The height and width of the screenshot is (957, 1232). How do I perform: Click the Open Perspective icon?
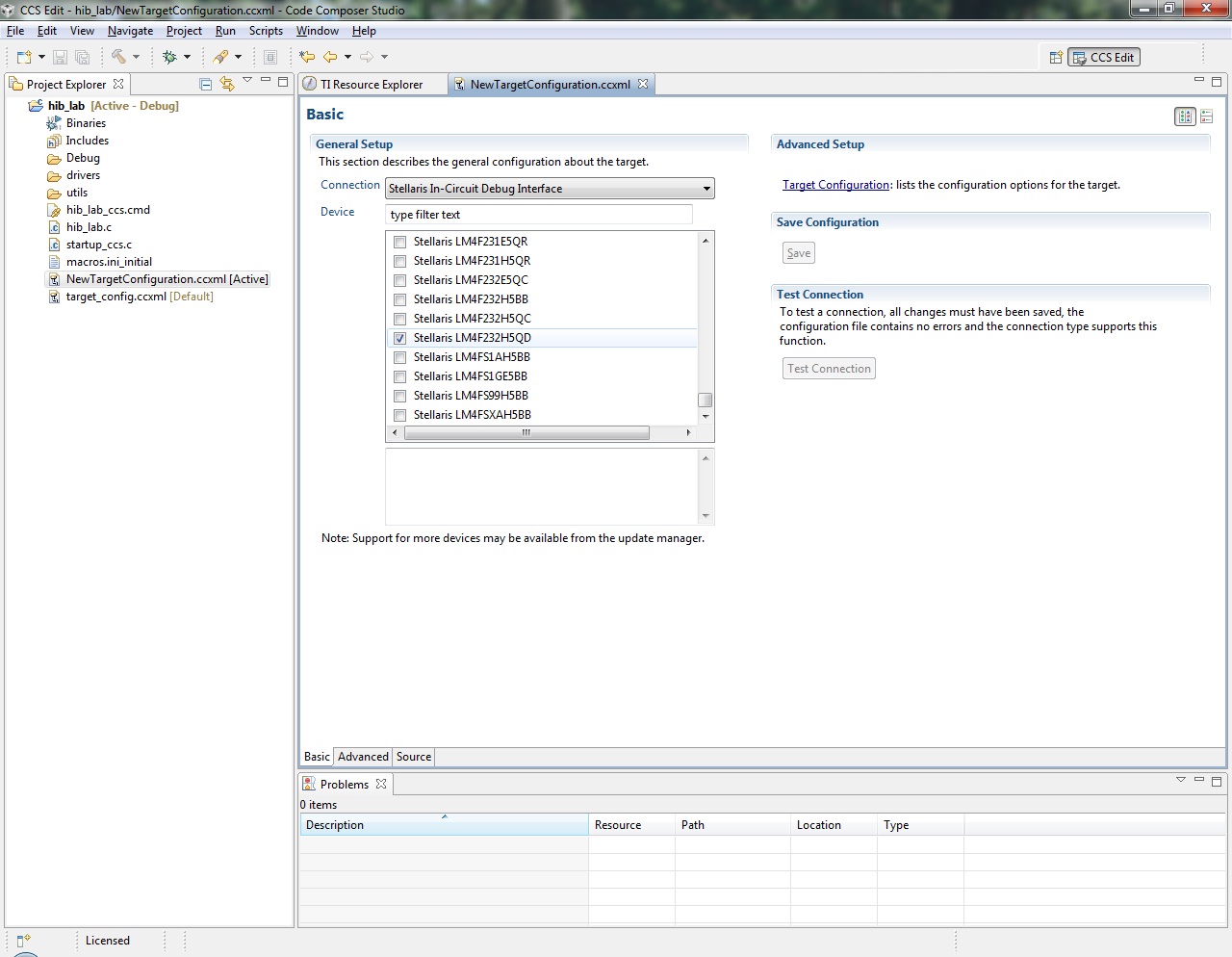(1056, 58)
